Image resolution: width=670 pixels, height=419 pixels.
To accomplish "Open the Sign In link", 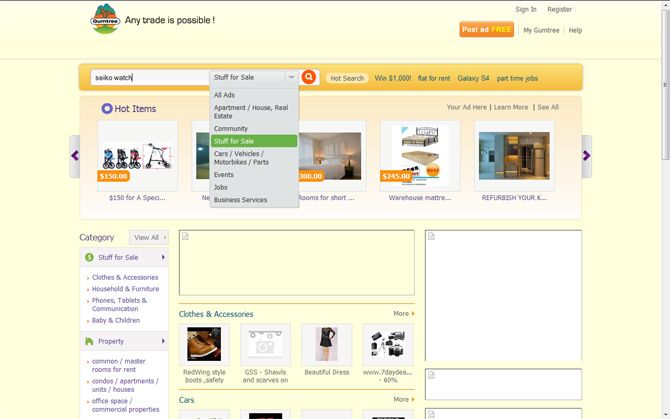I will [526, 9].
